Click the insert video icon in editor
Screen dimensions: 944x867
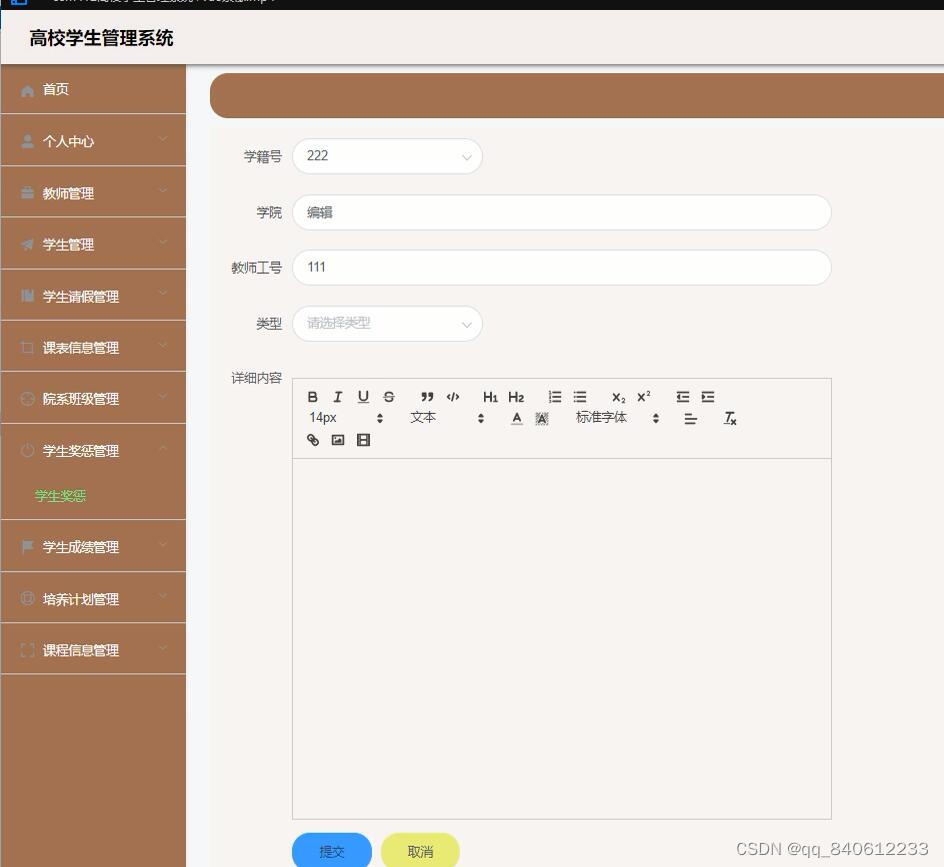363,440
